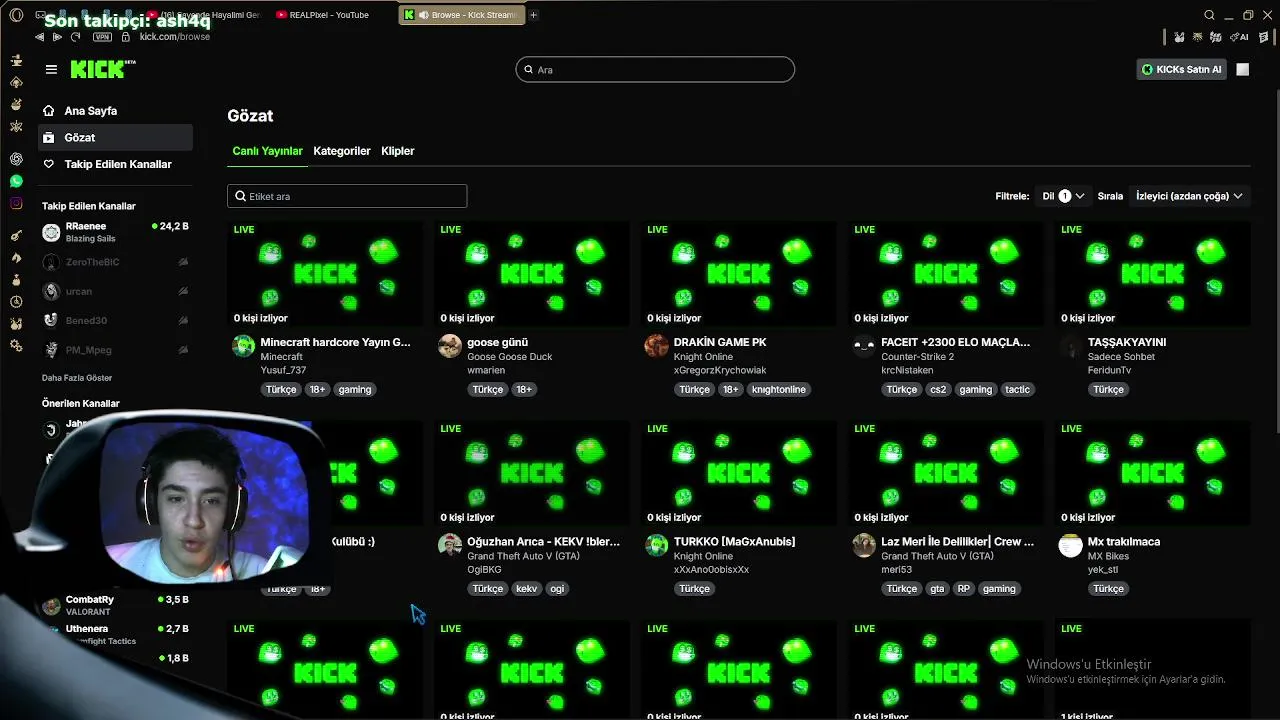The width and height of the screenshot is (1280, 720).
Task: Click knightonline tag on DRAKİN GAME PK
Action: [x=779, y=389]
